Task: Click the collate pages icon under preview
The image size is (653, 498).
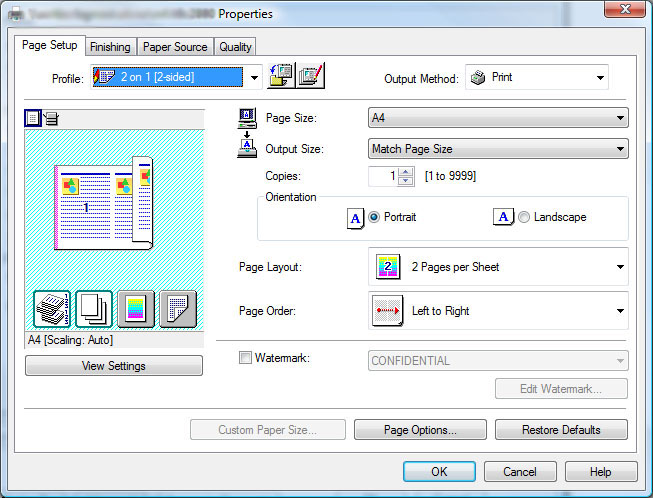Action: coord(52,309)
